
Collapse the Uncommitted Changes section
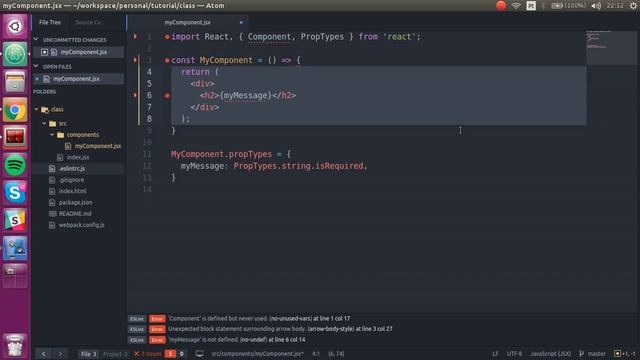(x=36, y=40)
